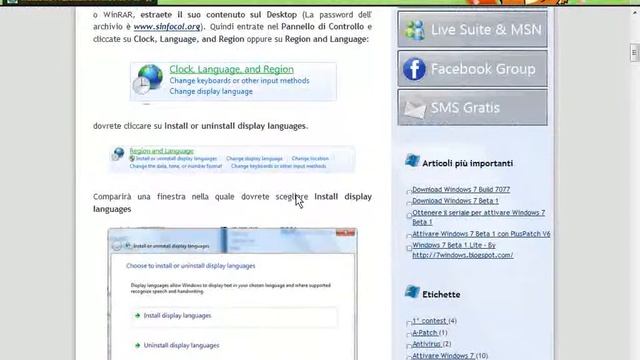Click the text 'Install or uninstall display languages.'
This screenshot has height=360, width=640.
(236, 126)
